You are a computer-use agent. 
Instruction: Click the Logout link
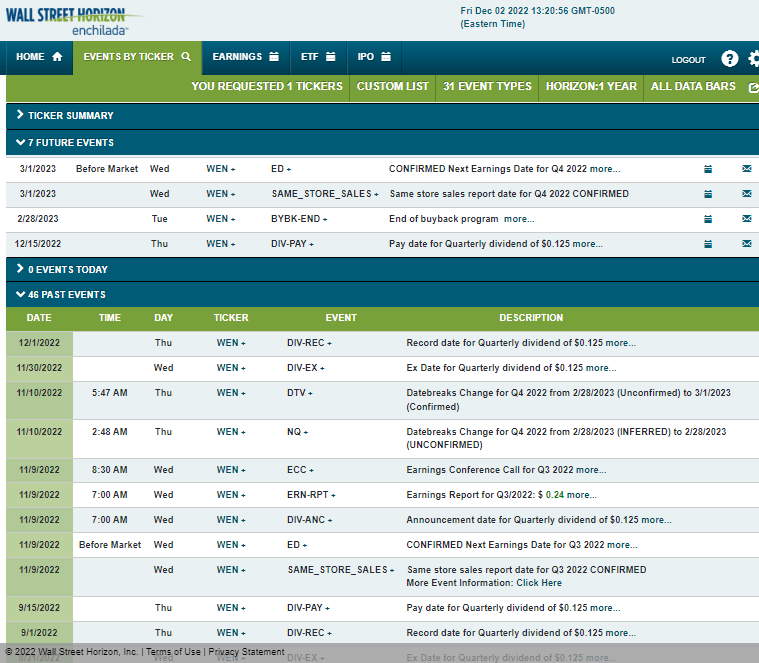[x=688, y=60]
